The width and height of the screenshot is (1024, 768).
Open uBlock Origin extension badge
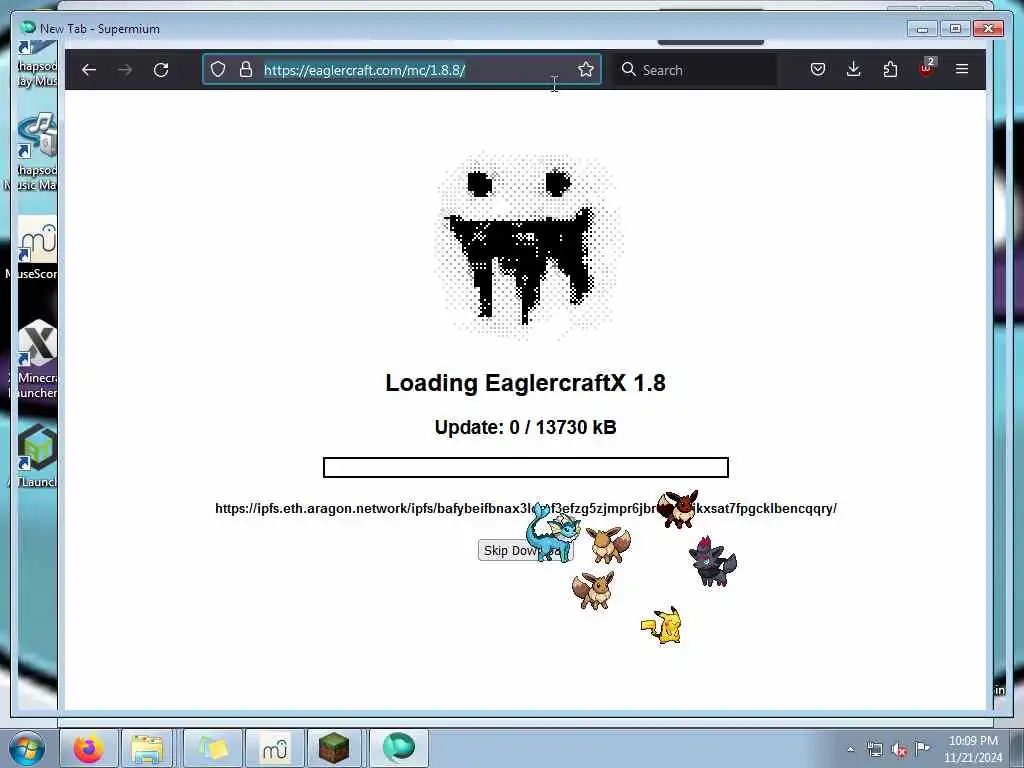point(927,68)
